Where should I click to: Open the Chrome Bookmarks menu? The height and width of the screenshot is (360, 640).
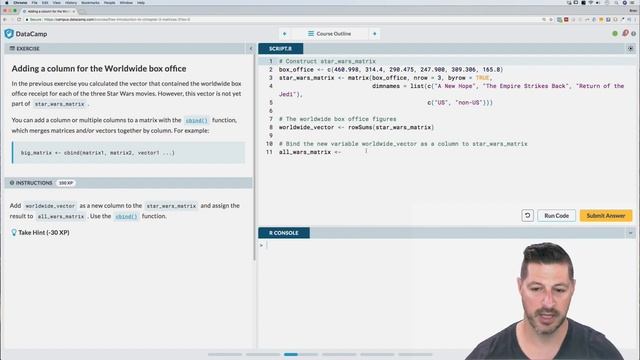click(90, 2)
